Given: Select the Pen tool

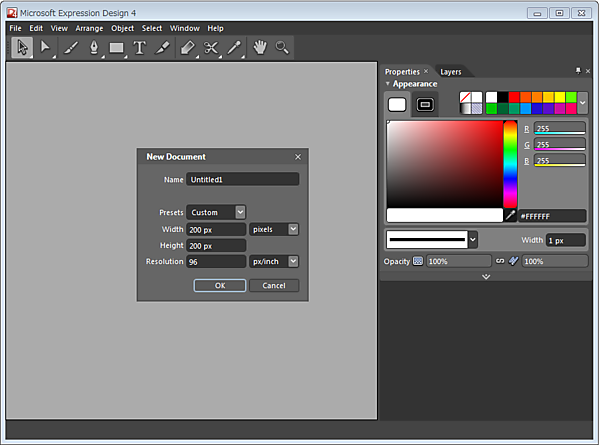Looking at the screenshot, I should click(94, 47).
